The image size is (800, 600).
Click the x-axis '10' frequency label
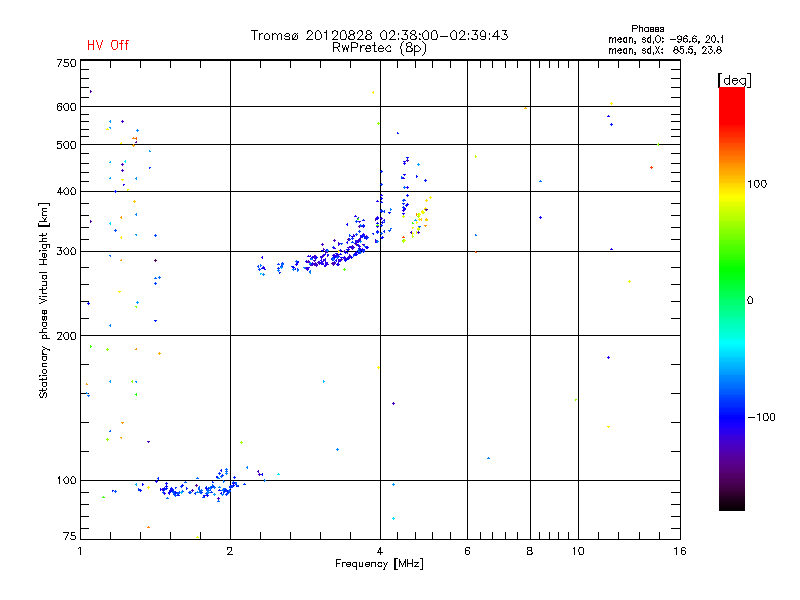[x=578, y=551]
